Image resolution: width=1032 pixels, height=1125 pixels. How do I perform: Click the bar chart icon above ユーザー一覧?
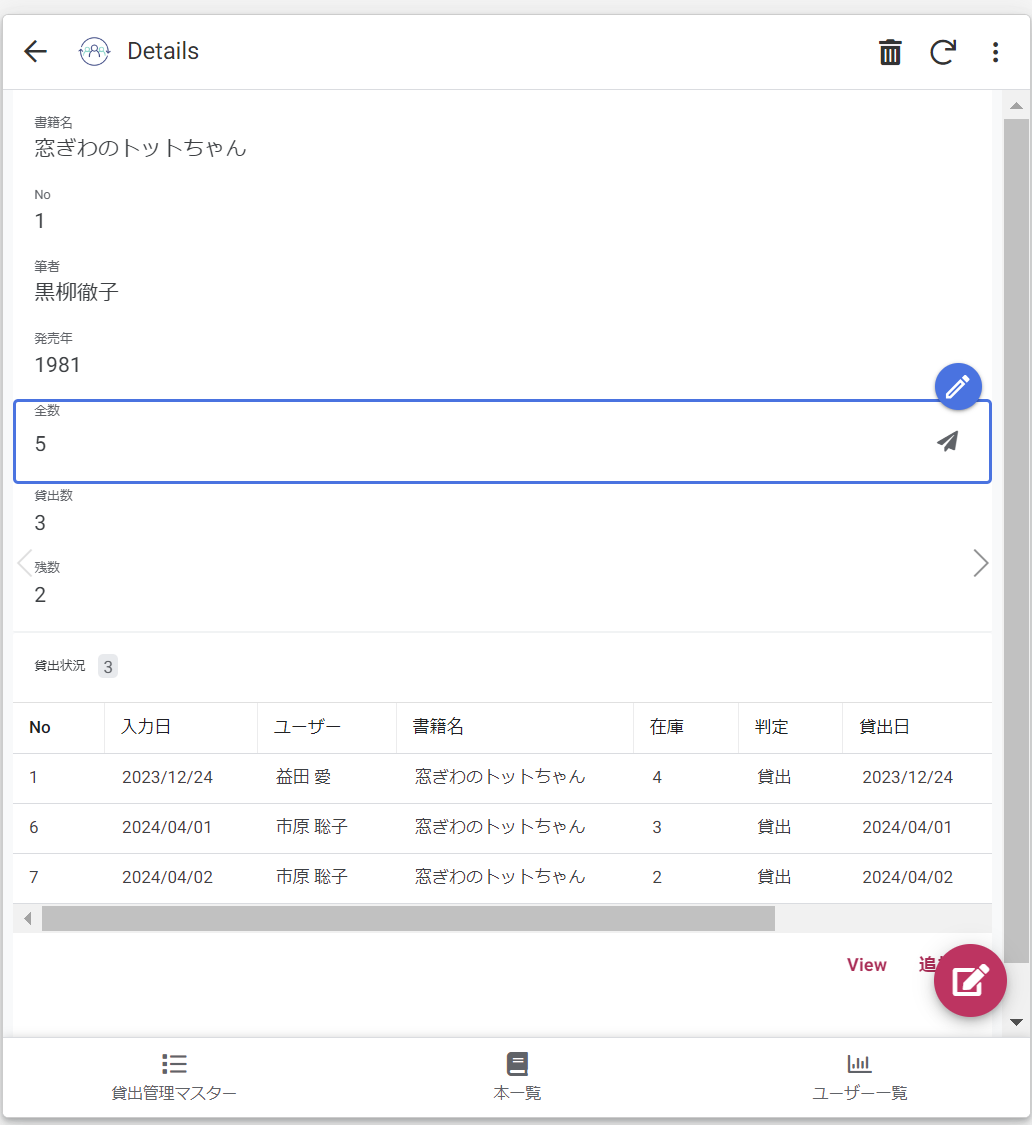pos(858,1063)
